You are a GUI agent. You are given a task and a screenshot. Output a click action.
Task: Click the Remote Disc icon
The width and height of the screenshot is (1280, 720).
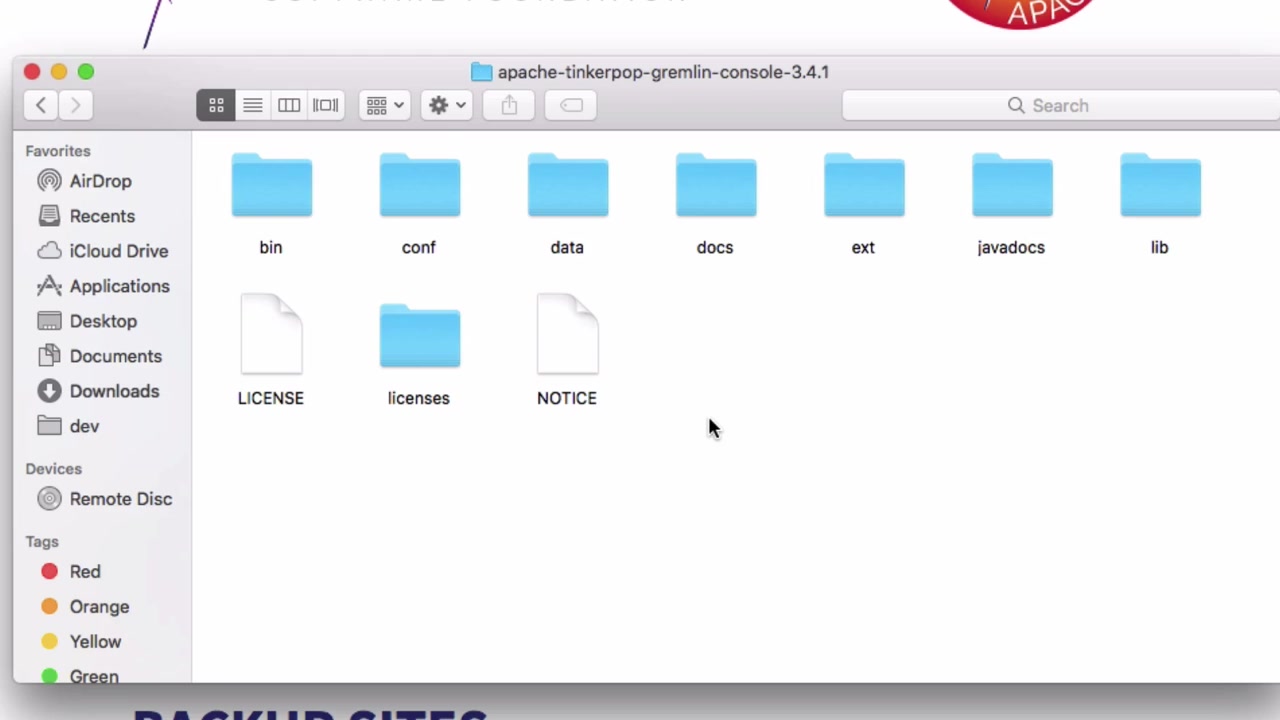pos(49,499)
